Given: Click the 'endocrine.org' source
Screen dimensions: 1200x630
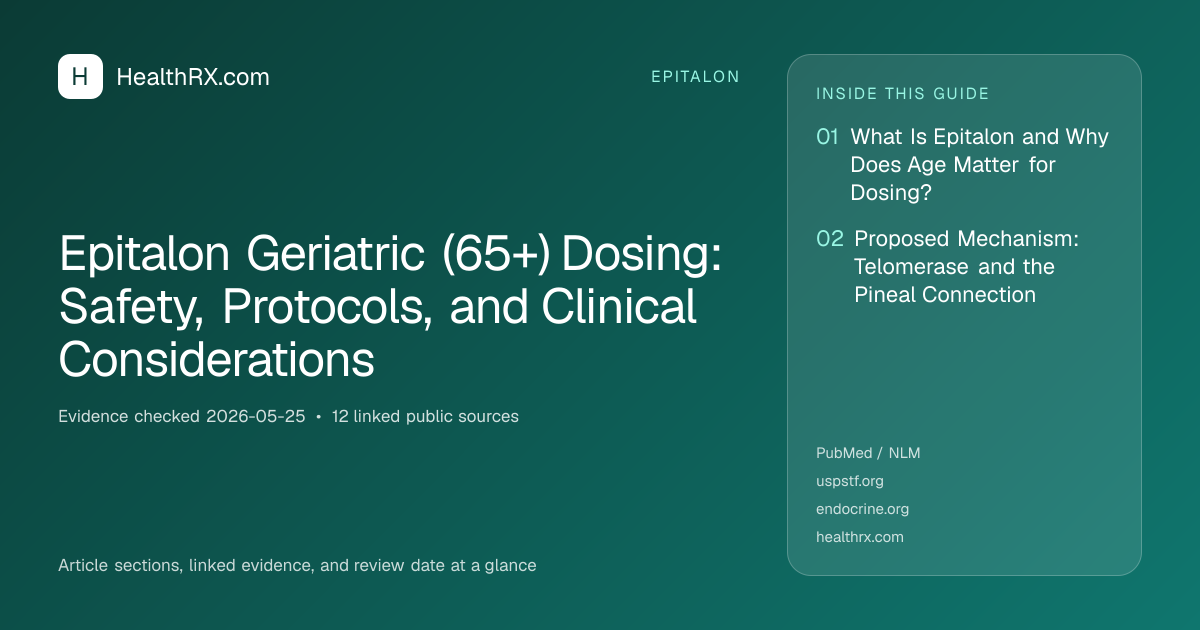Looking at the screenshot, I should coord(862,509).
